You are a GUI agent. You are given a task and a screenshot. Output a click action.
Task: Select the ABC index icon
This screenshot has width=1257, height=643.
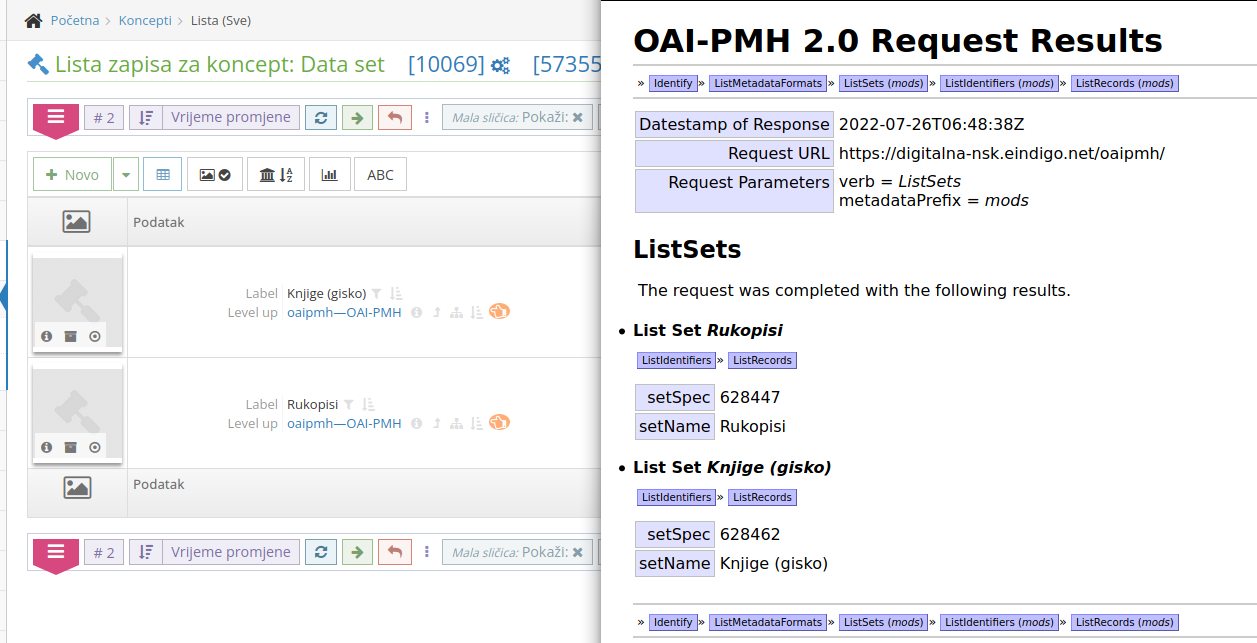pos(380,173)
